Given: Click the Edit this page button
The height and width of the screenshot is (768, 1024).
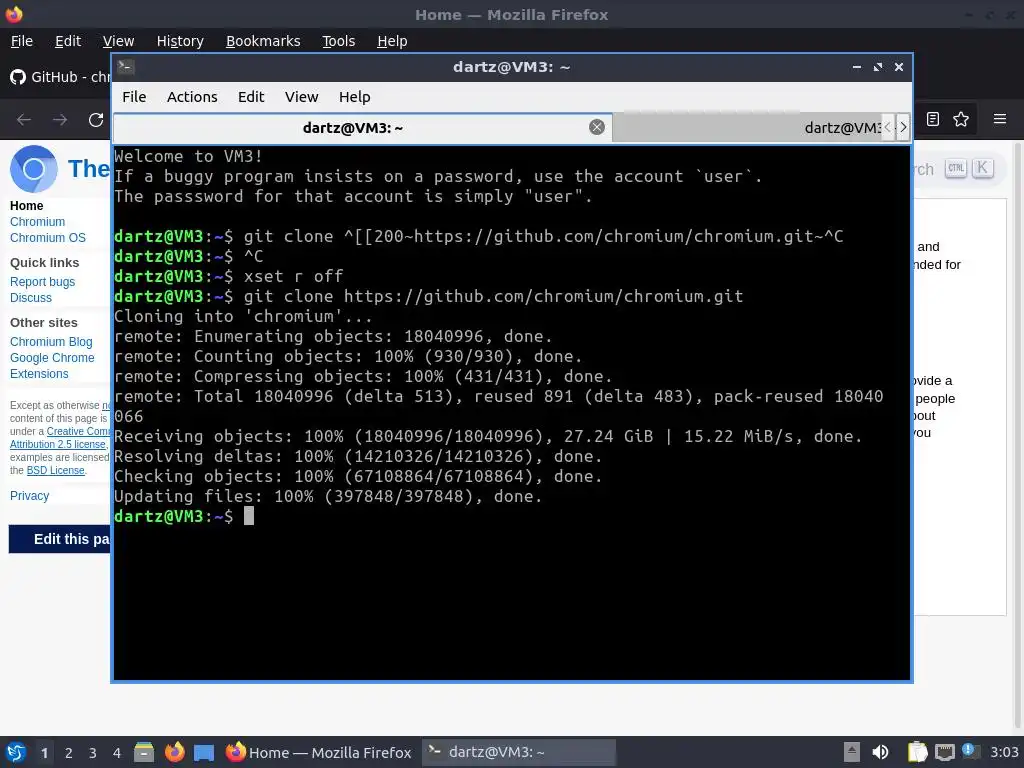Looking at the screenshot, I should coord(60,539).
